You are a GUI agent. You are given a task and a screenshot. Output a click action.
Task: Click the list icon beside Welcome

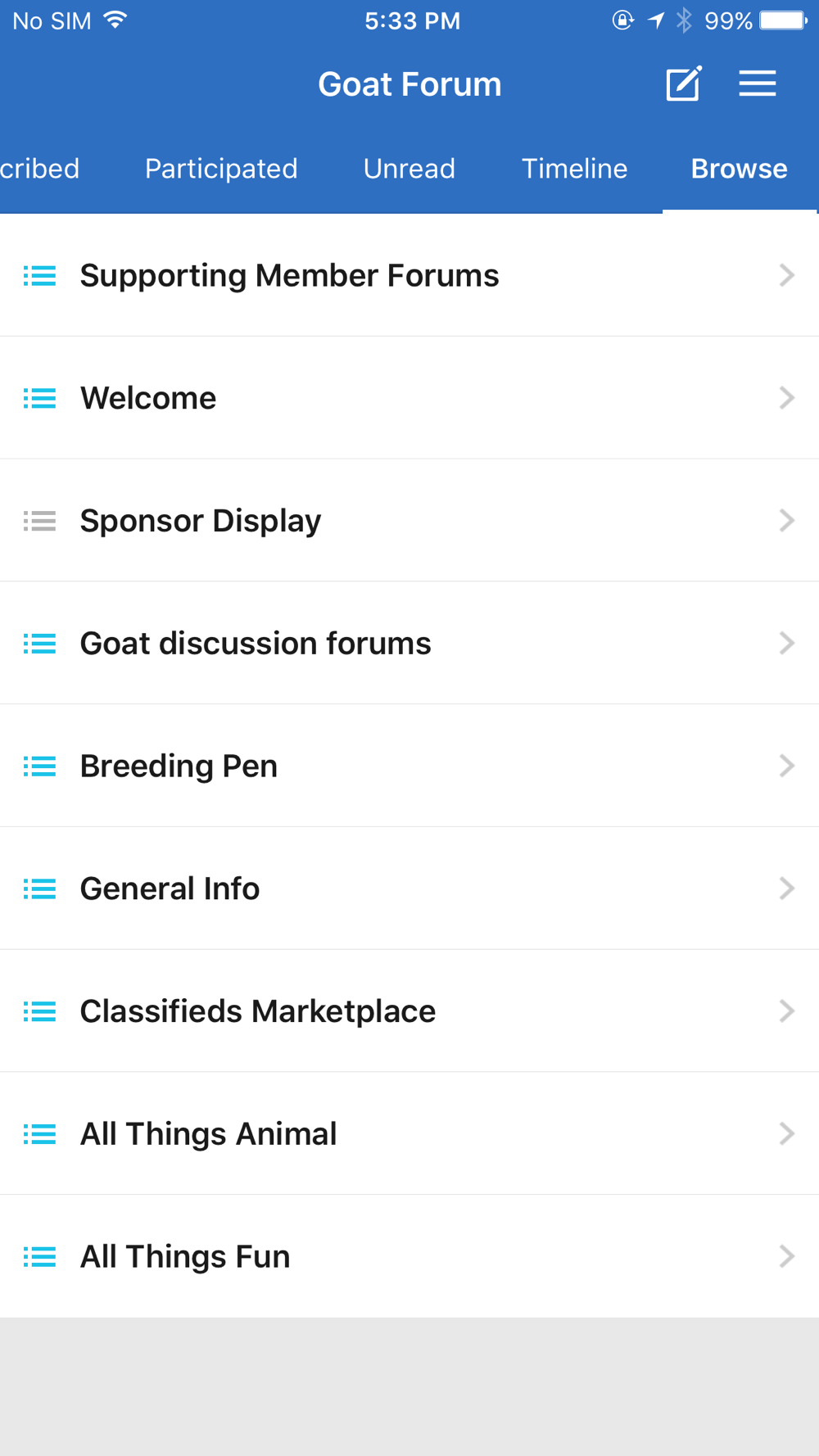pos(39,399)
